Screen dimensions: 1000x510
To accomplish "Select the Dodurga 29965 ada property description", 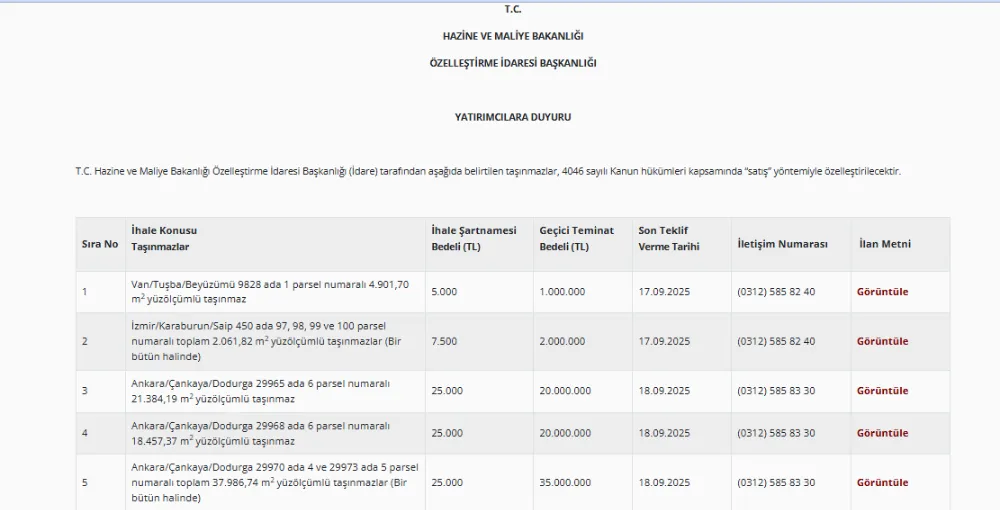I will pyautogui.click(x=261, y=391).
